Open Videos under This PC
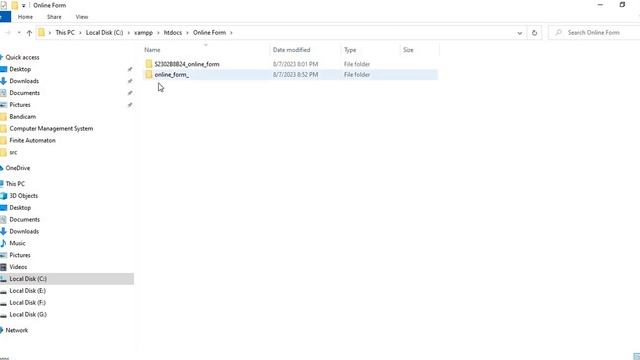The height and width of the screenshot is (360, 640). click(x=18, y=267)
